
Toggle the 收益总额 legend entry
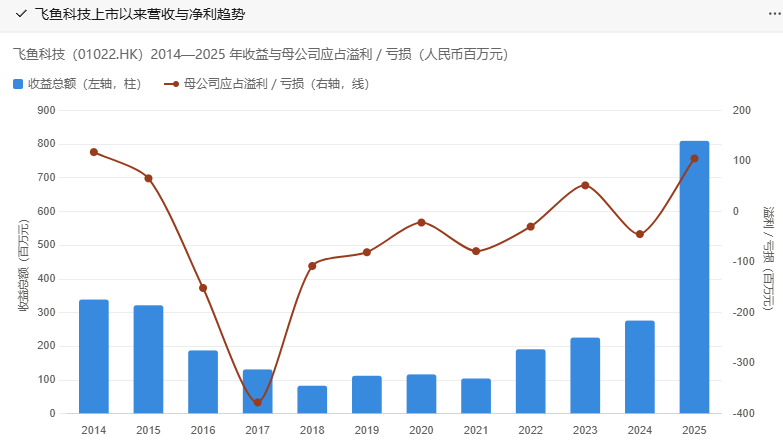click(x=77, y=84)
